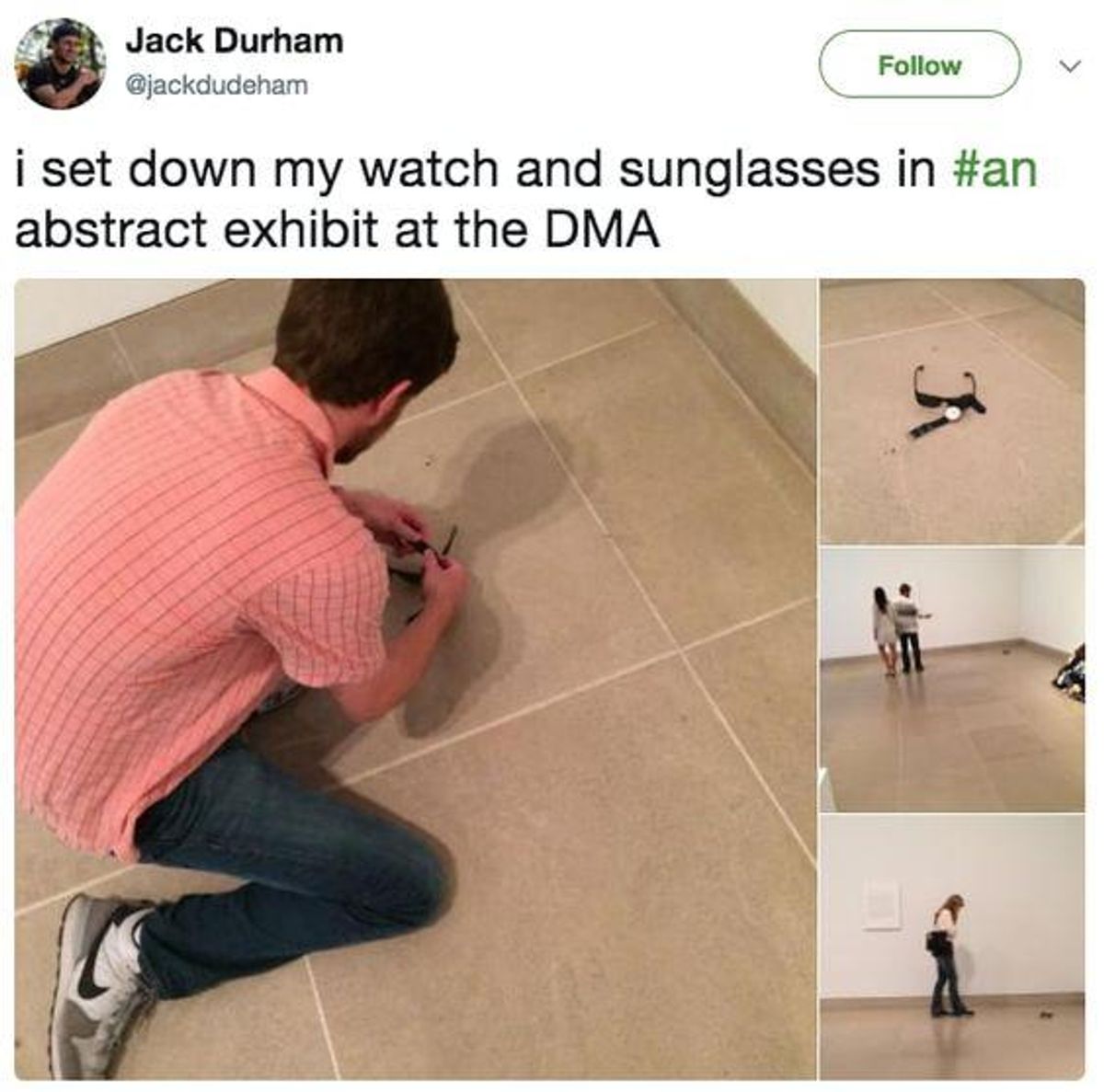Click the Jack Durham display name
Viewport: 1104px width, 1092px height.
234,40
